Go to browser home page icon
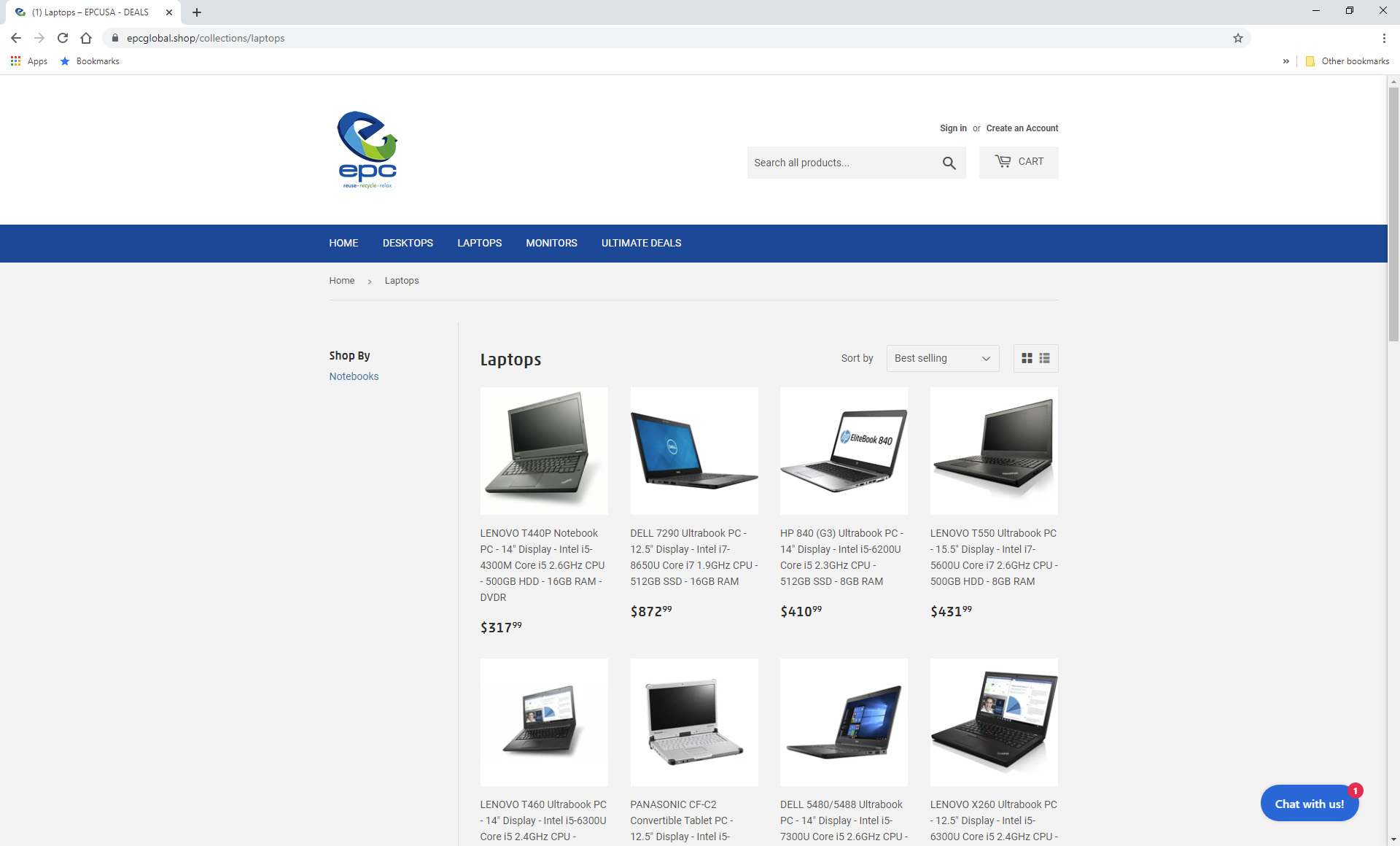 (86, 38)
